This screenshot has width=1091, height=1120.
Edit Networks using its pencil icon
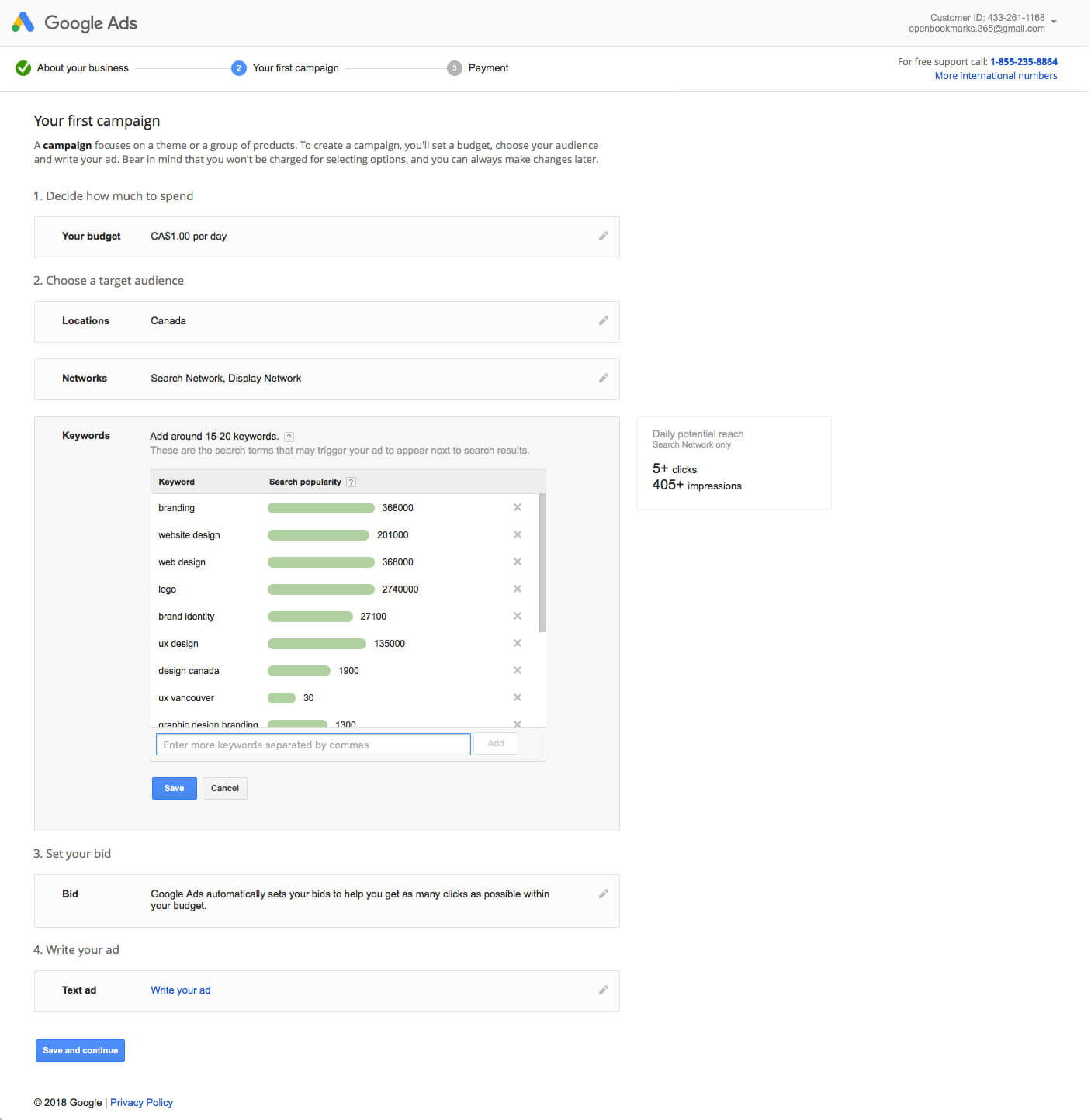click(x=603, y=378)
